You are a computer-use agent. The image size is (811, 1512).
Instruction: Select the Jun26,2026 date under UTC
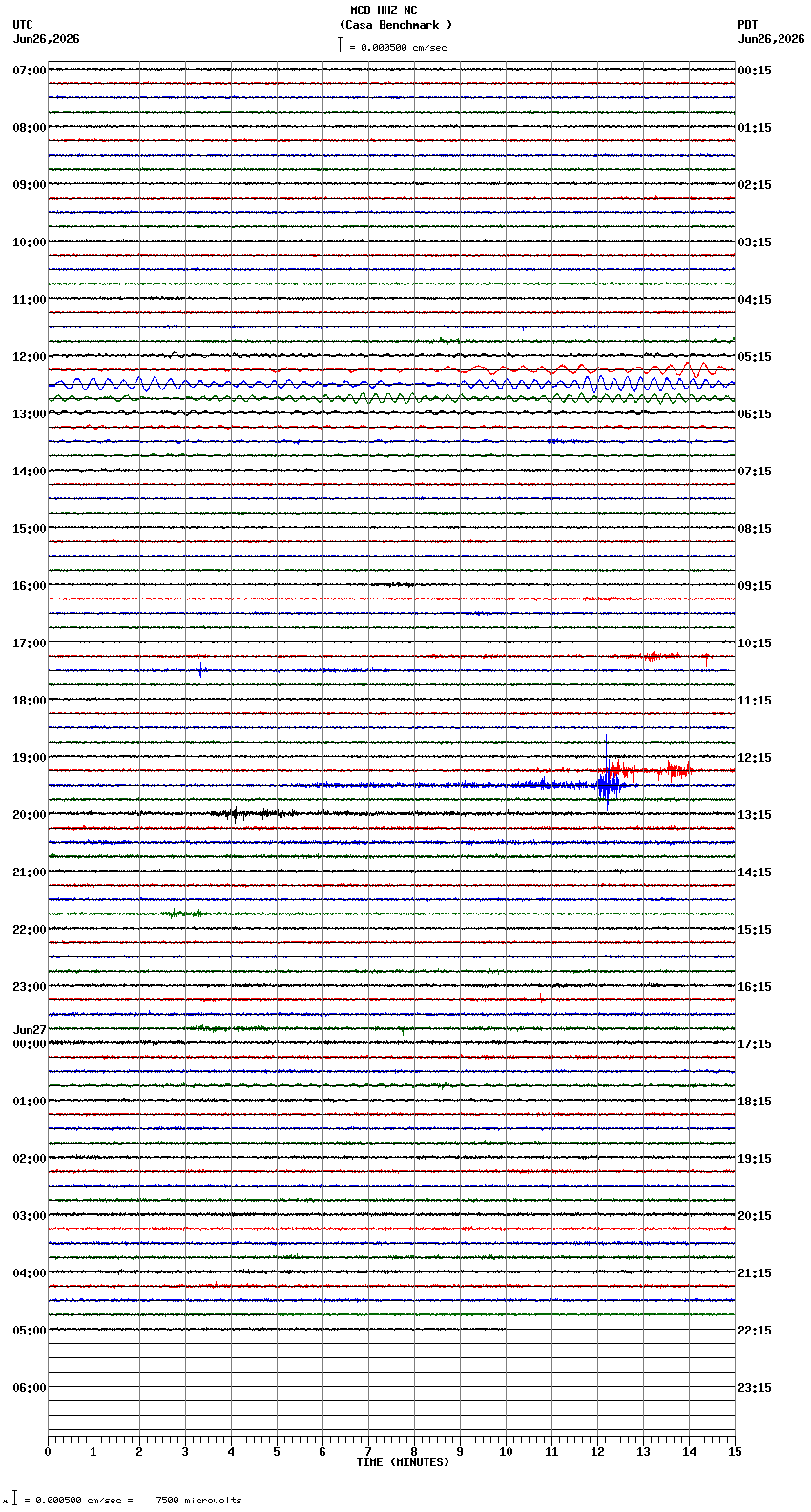pyautogui.click(x=47, y=39)
